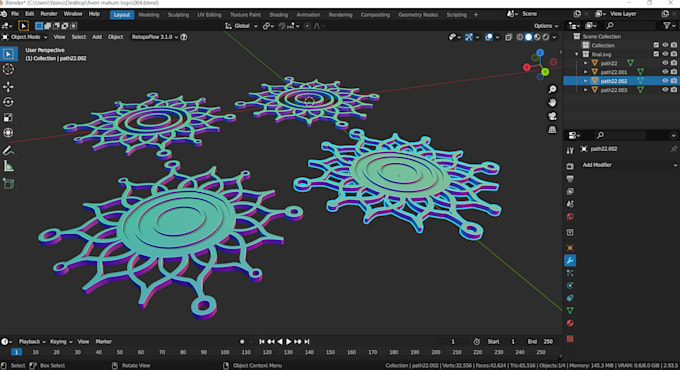
Task: Hide path22.001 via its eye icon
Action: pyautogui.click(x=665, y=72)
